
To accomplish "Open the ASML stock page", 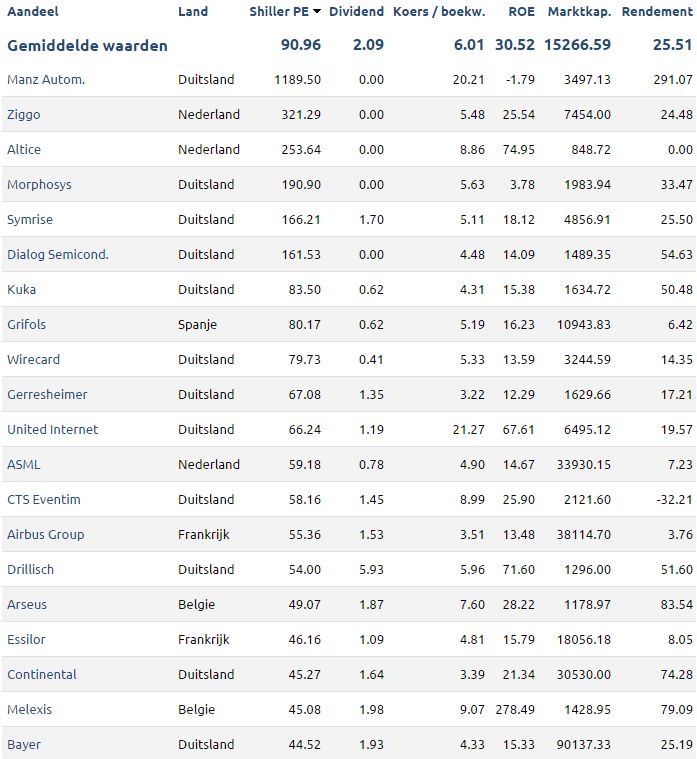I will point(24,464).
